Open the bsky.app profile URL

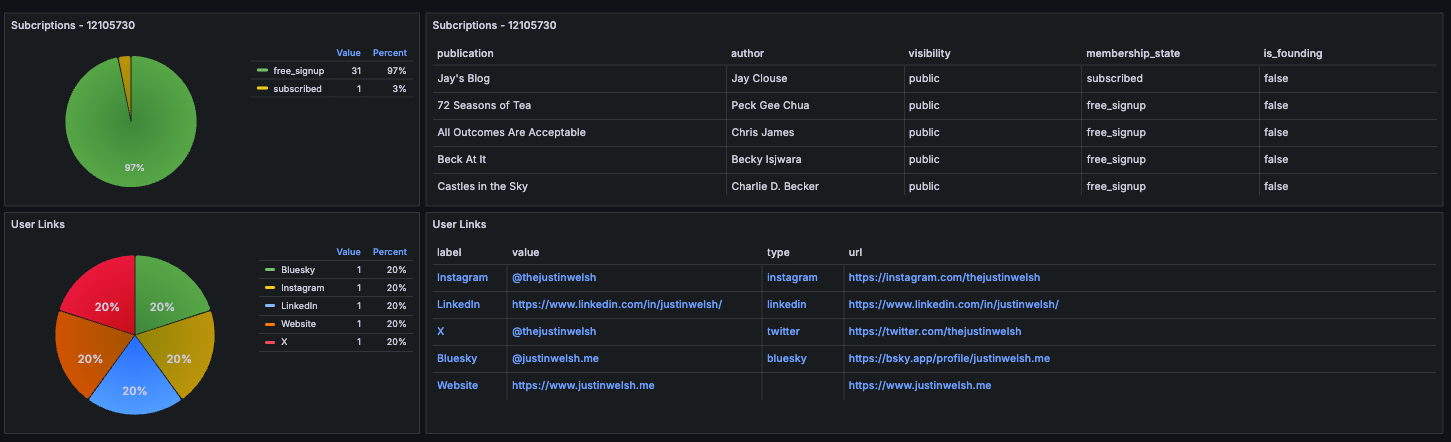(949, 358)
